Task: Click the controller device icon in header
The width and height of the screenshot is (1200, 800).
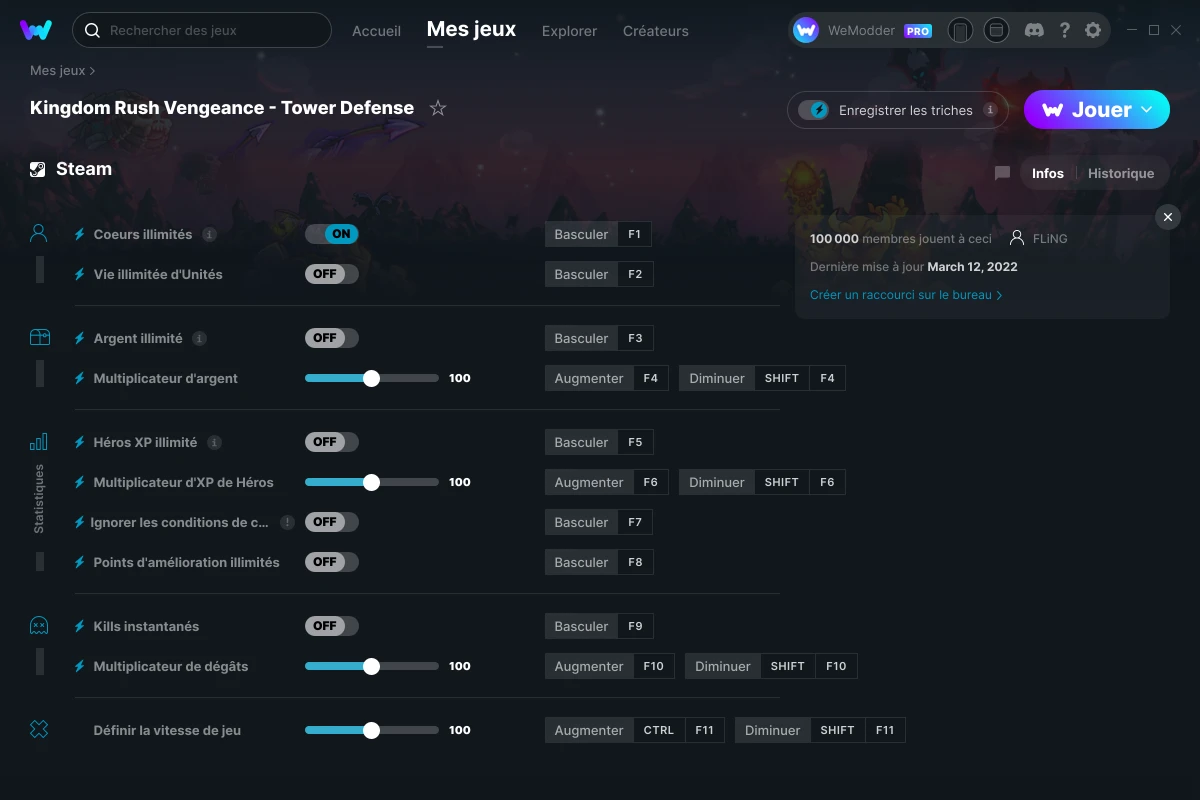Action: (960, 30)
